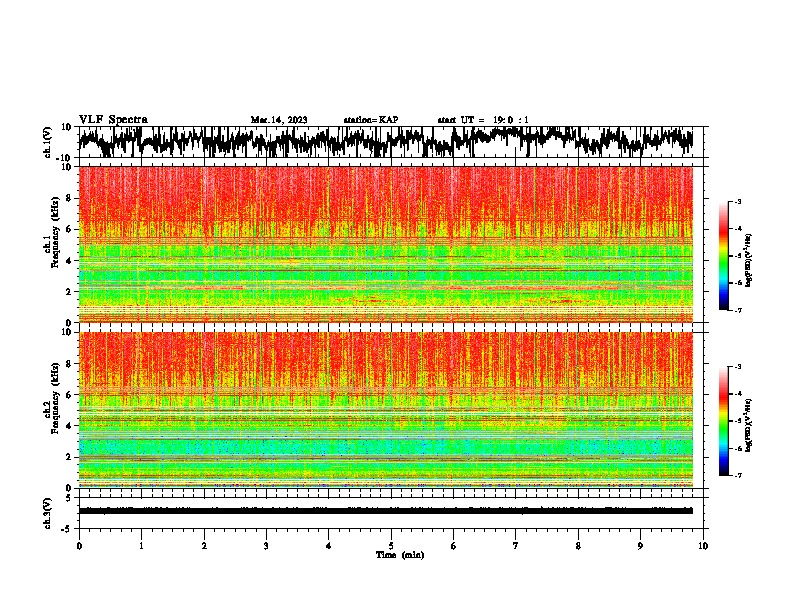
Task: Click the time axis tick label '2'
Action: 204,546
